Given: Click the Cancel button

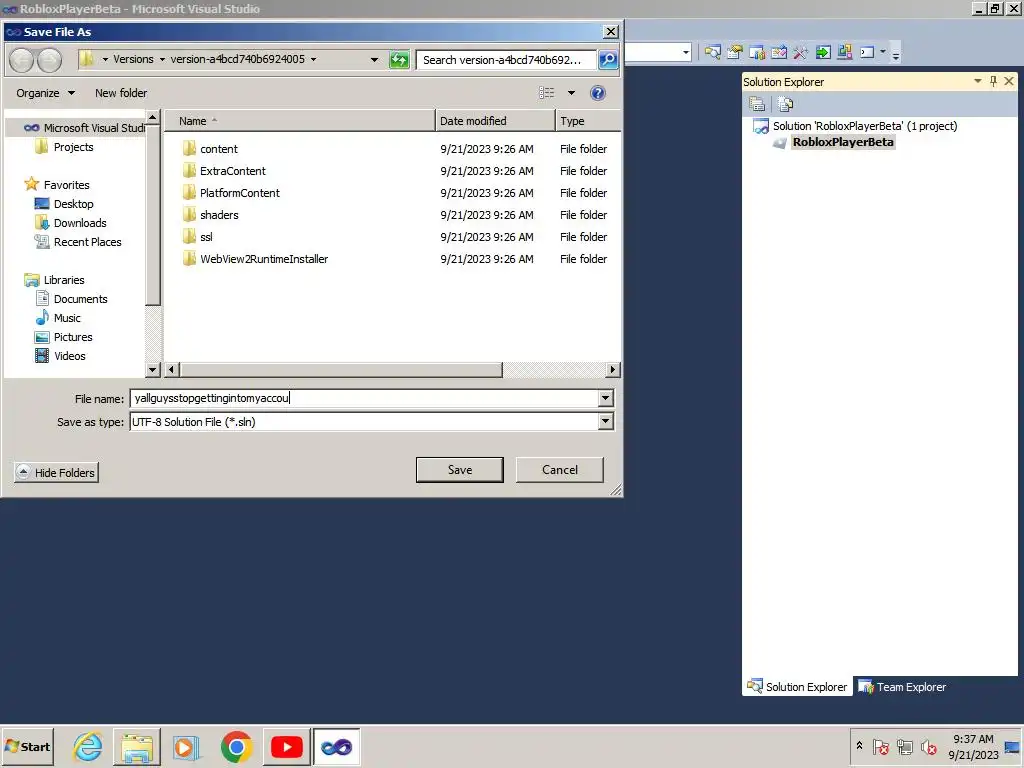Looking at the screenshot, I should coord(560,470).
